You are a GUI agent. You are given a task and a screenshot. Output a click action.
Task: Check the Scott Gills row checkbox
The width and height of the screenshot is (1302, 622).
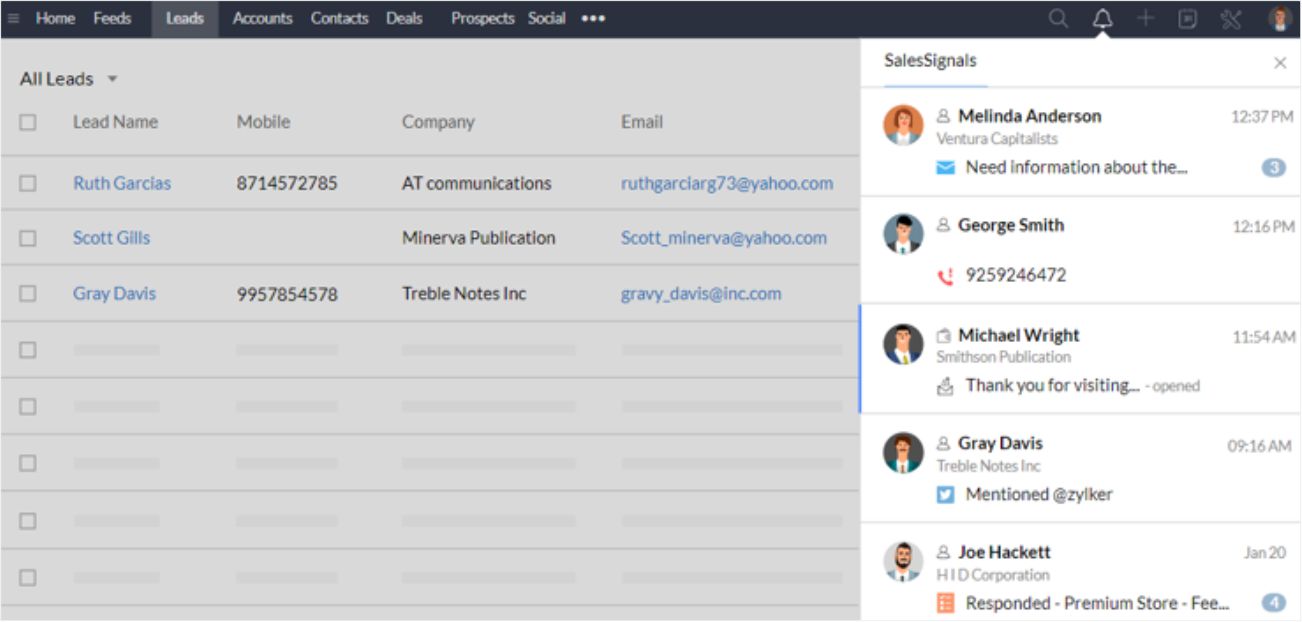[28, 238]
